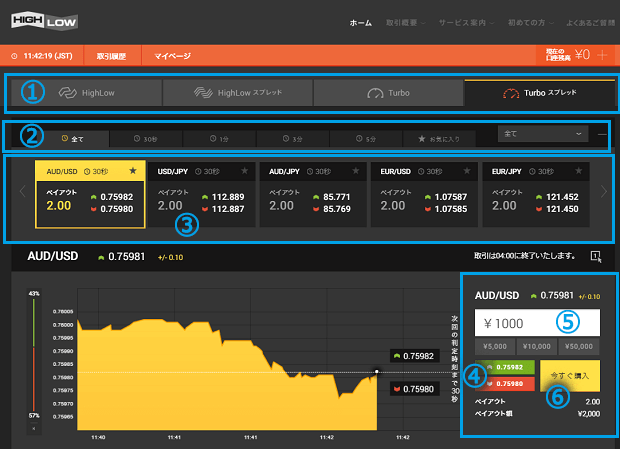Collapse the option list with minus icon
The width and height of the screenshot is (620, 449).
point(602,134)
